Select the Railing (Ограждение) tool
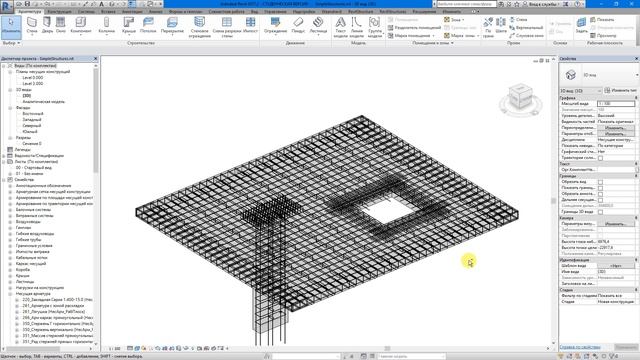 pos(276,26)
